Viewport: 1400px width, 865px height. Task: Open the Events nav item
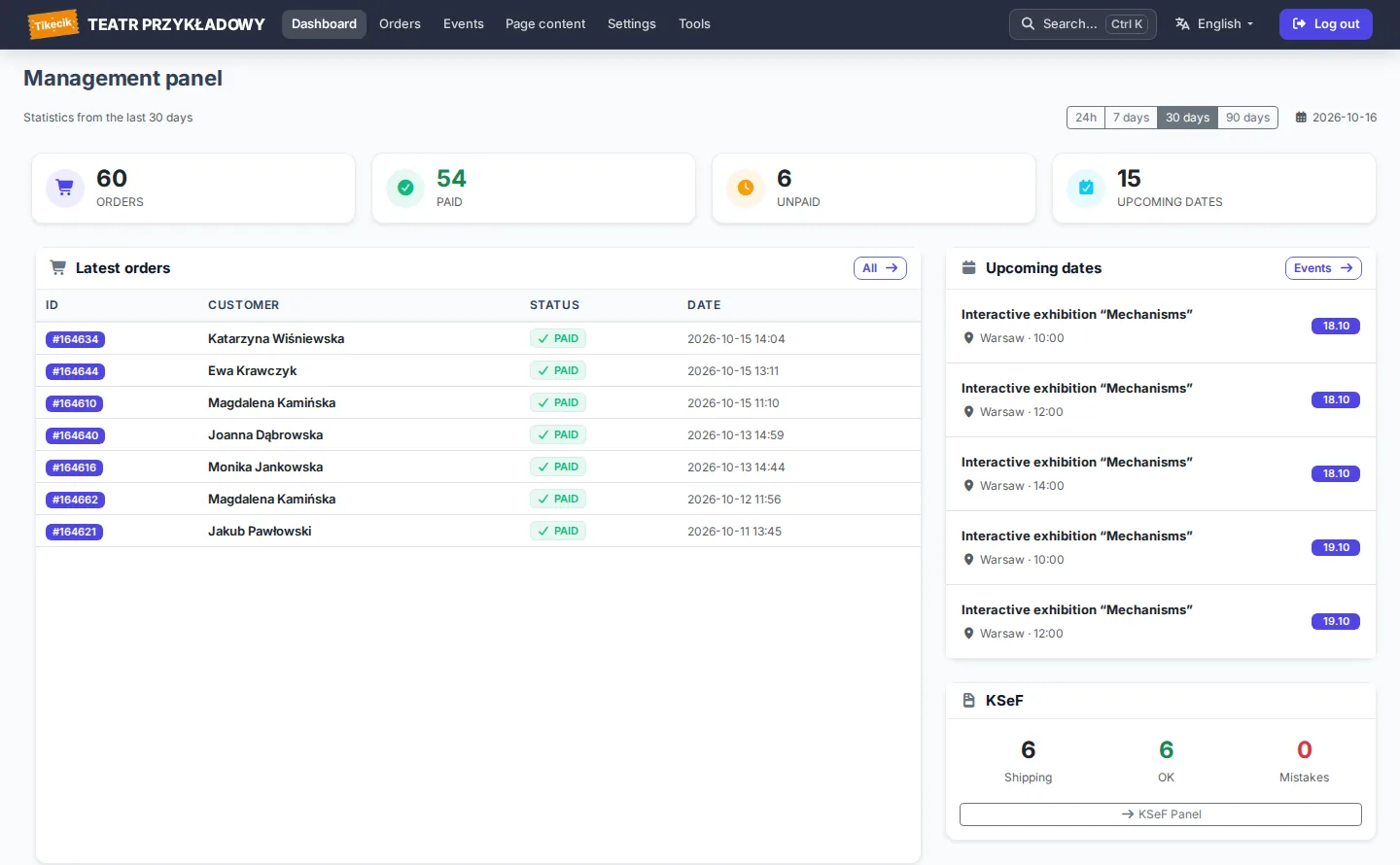click(x=463, y=24)
